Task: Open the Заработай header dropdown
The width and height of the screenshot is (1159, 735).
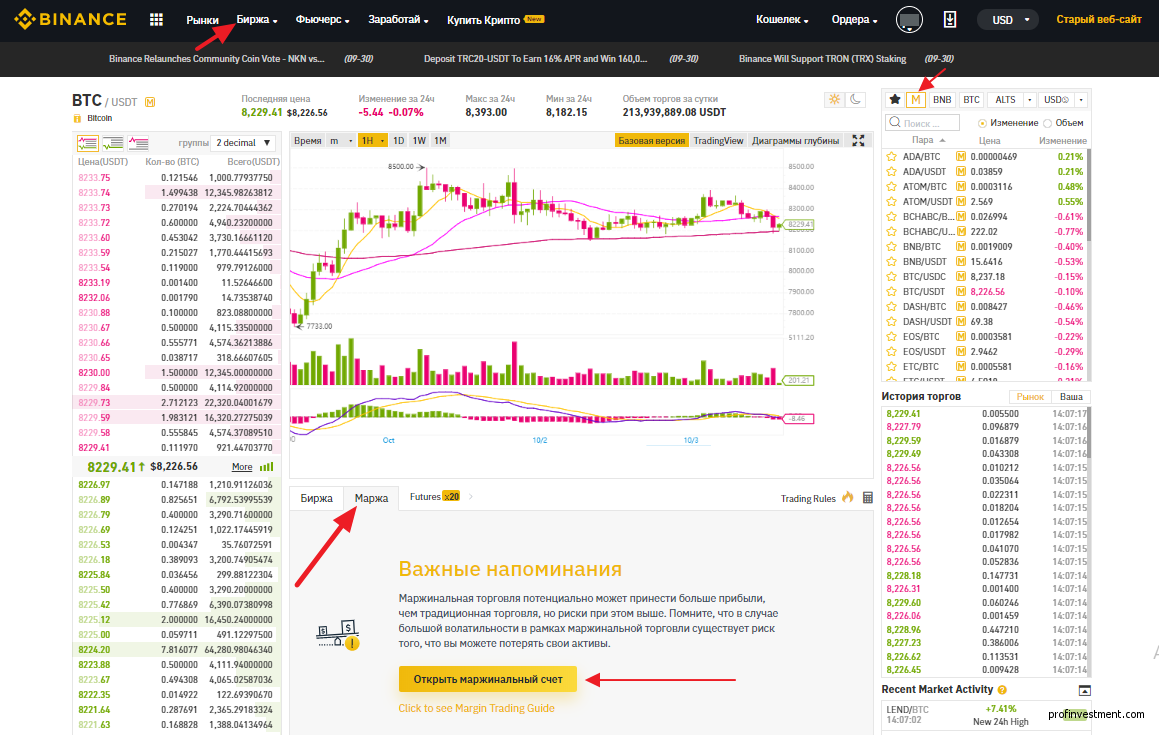Action: click(x=398, y=20)
